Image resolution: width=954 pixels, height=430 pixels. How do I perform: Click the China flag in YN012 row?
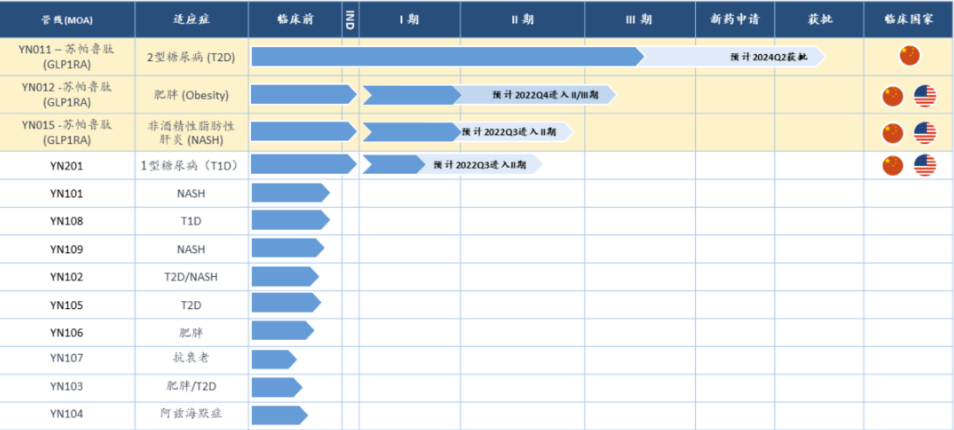pos(893,95)
